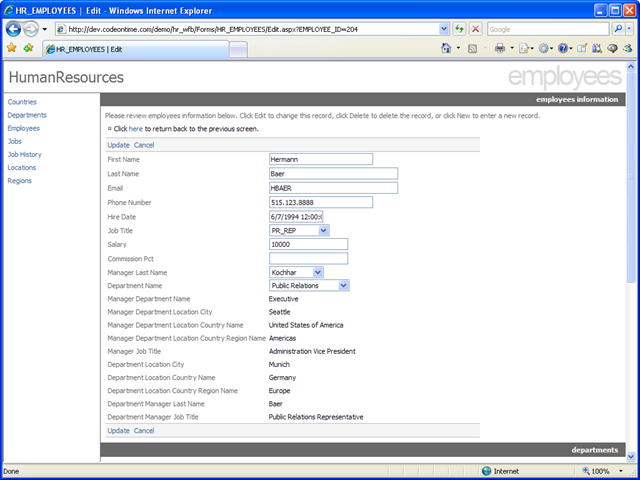
Task: Click the magnifier search icon
Action: coord(618,29)
